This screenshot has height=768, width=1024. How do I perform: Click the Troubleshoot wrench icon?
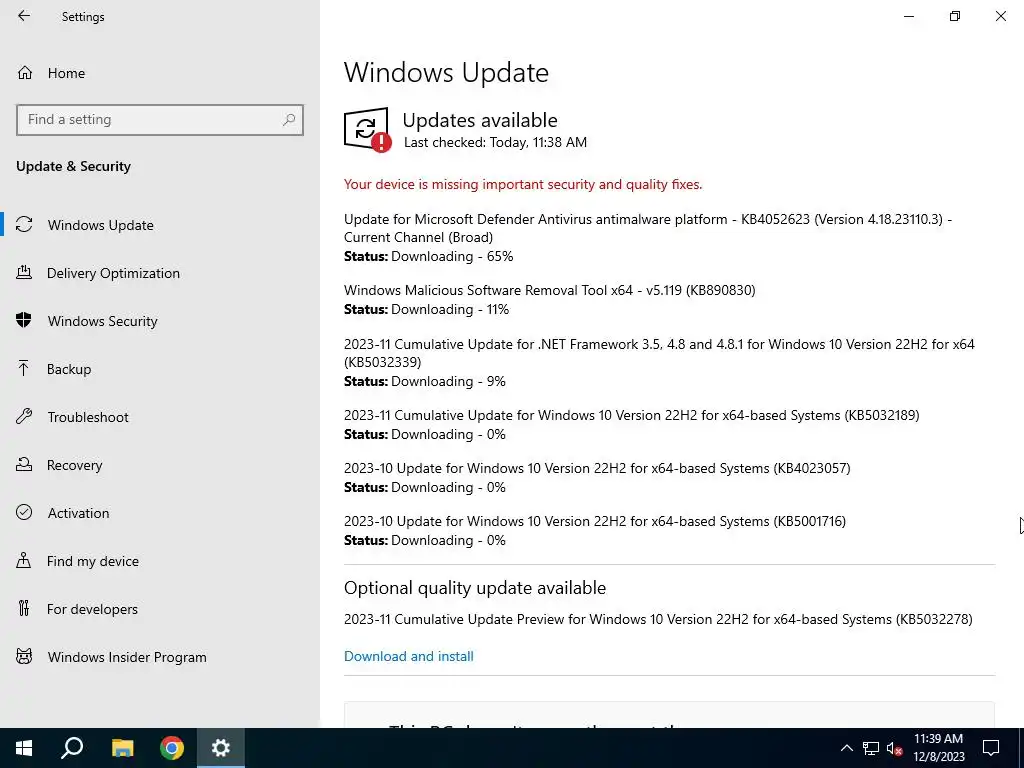24,416
